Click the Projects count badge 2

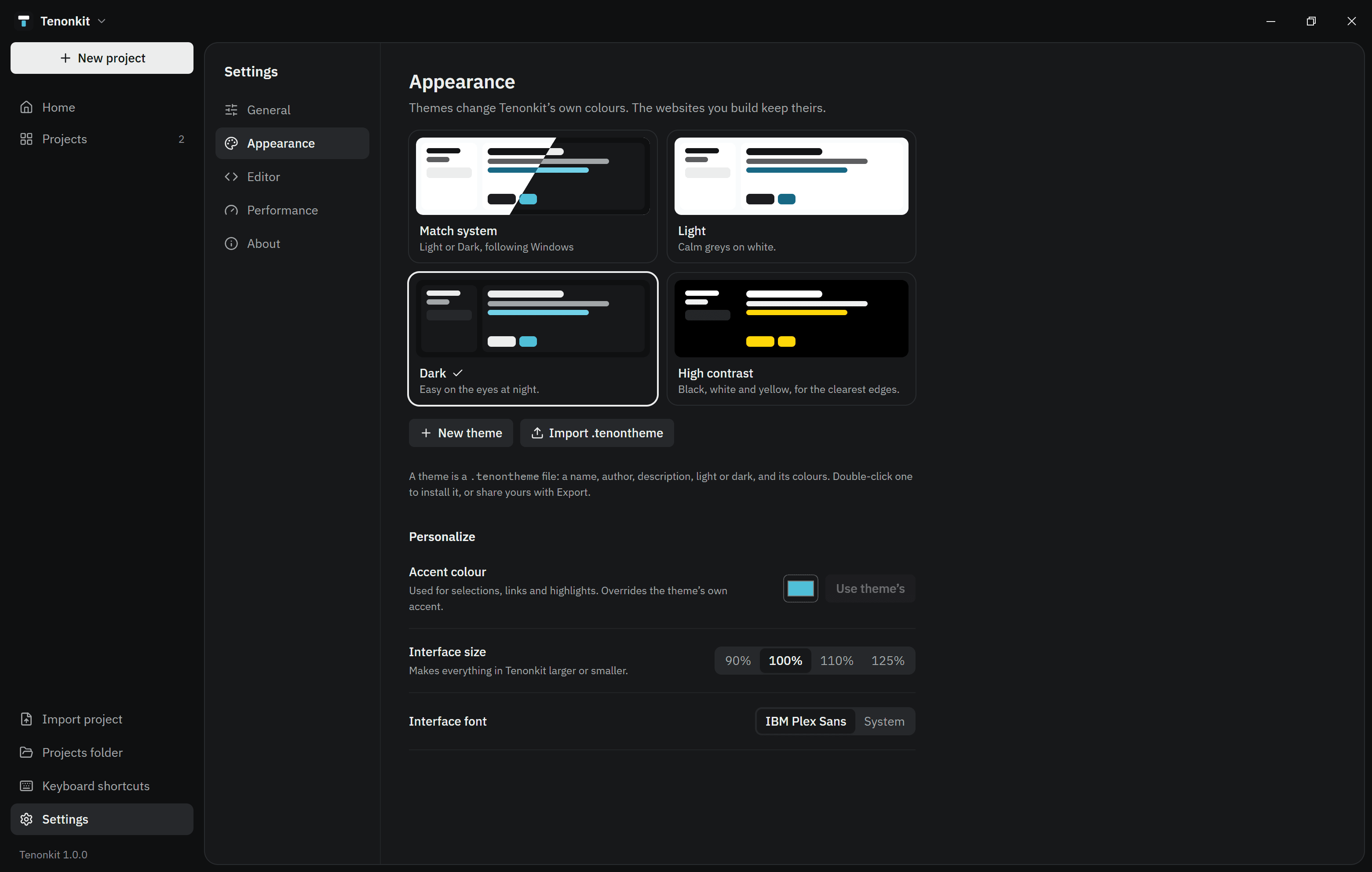[181, 139]
